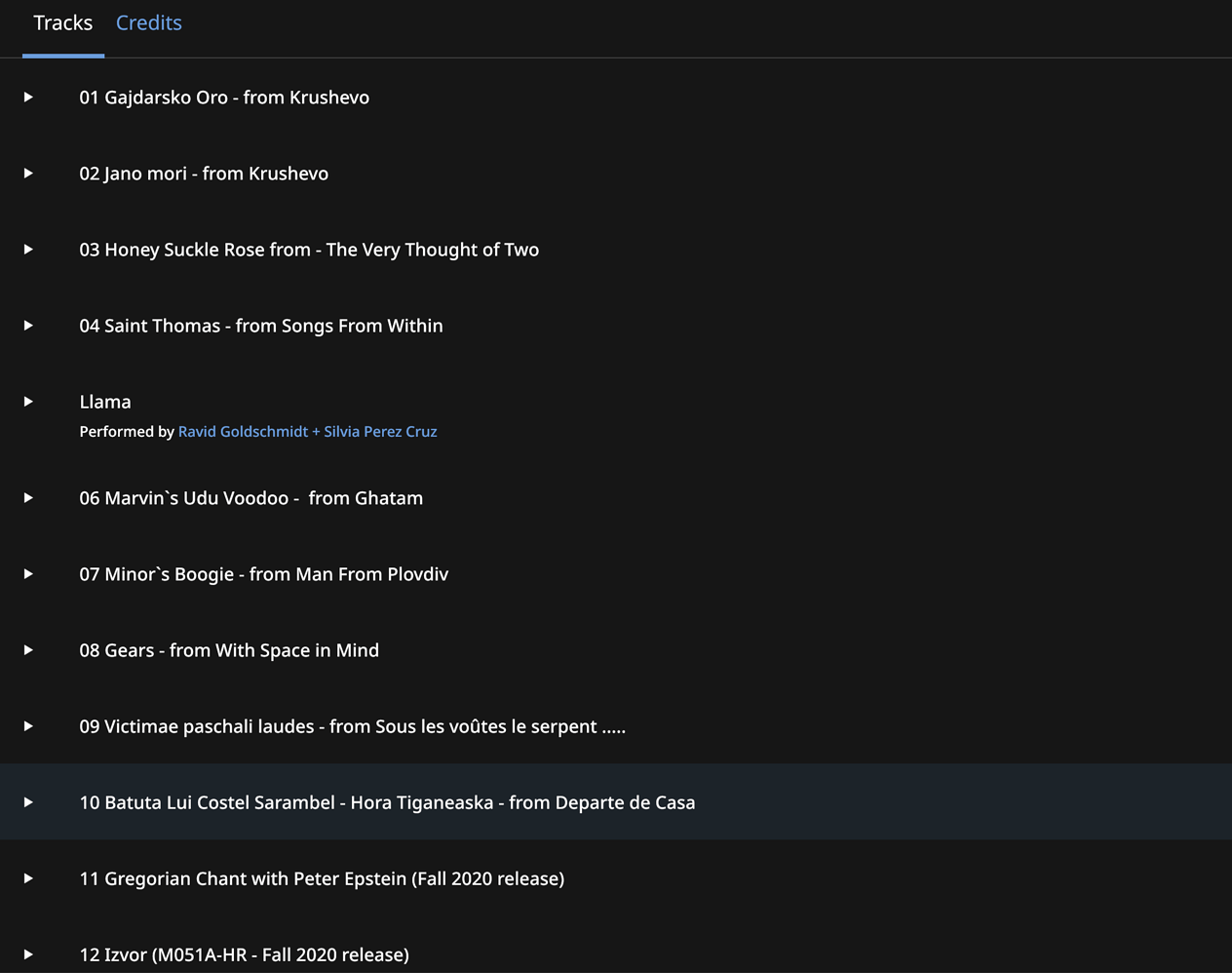Click the Gregorian Chant with Peter Epstein title
This screenshot has height=973, width=1232.
(322, 878)
